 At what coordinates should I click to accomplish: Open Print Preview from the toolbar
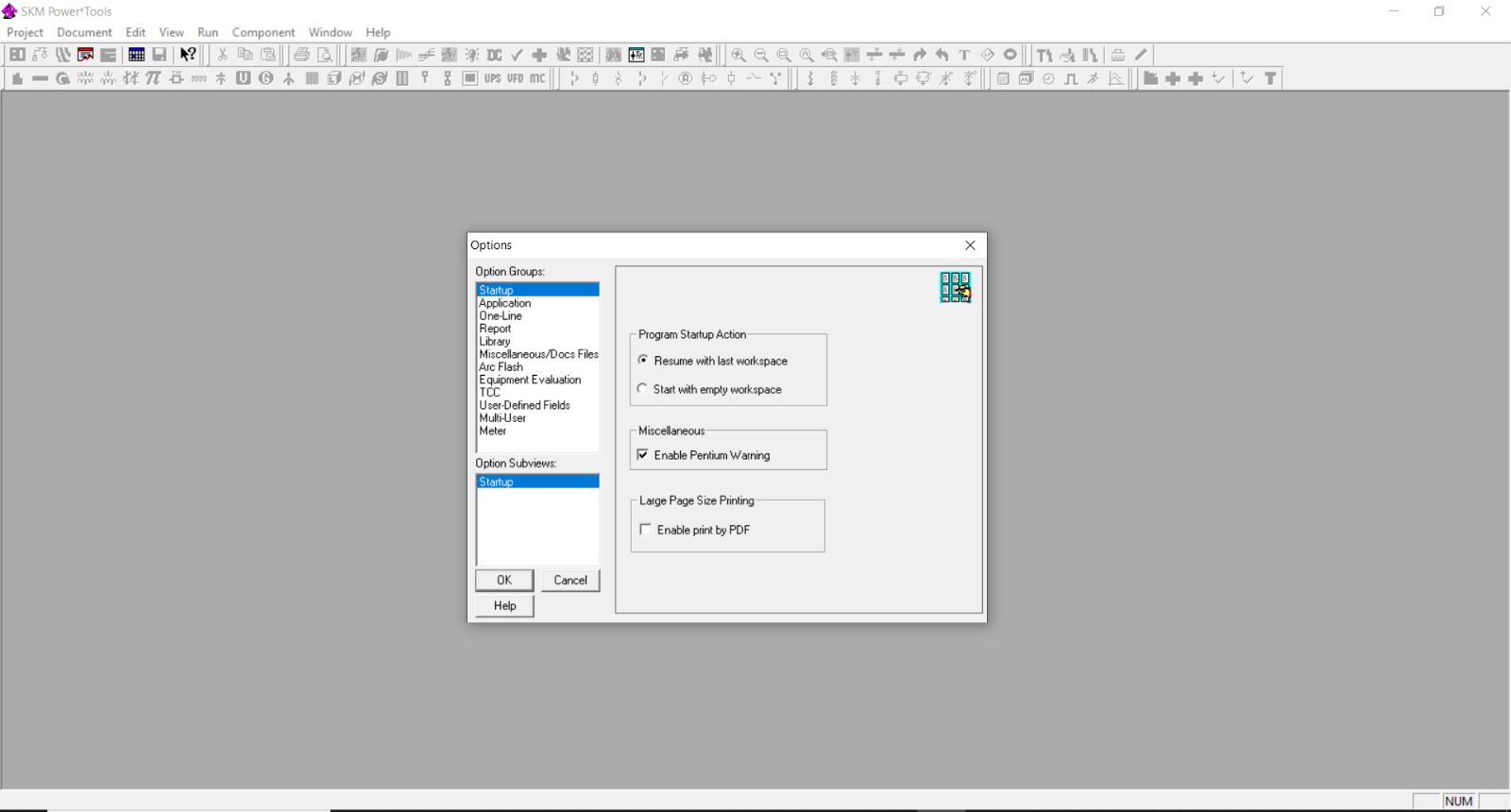pyautogui.click(x=325, y=55)
